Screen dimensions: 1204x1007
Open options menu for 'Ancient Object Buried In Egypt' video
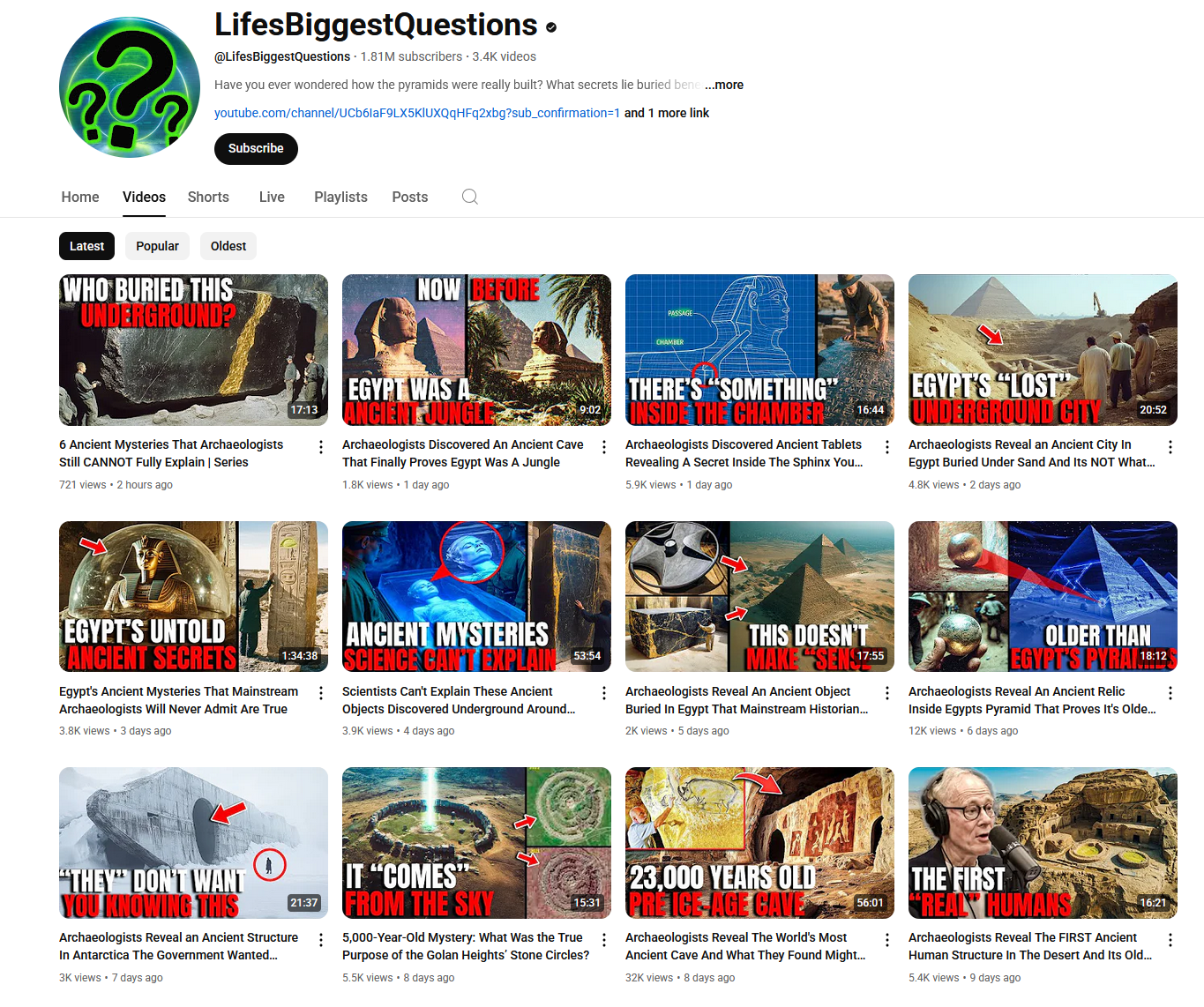(x=887, y=693)
